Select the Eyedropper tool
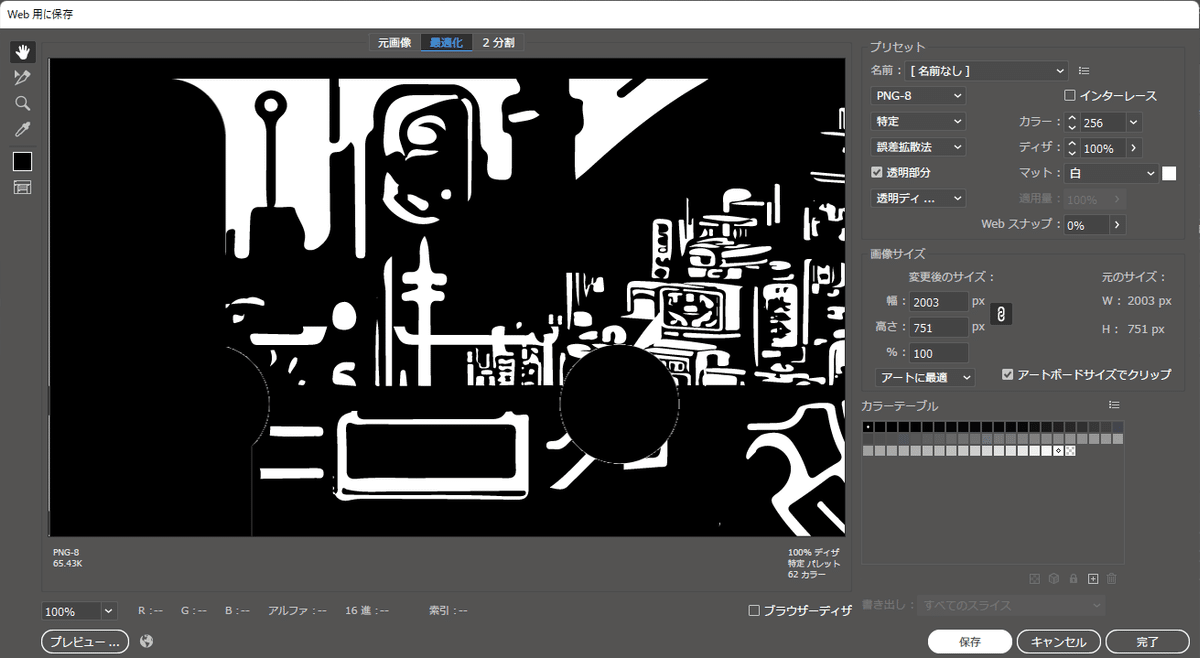 click(22, 129)
